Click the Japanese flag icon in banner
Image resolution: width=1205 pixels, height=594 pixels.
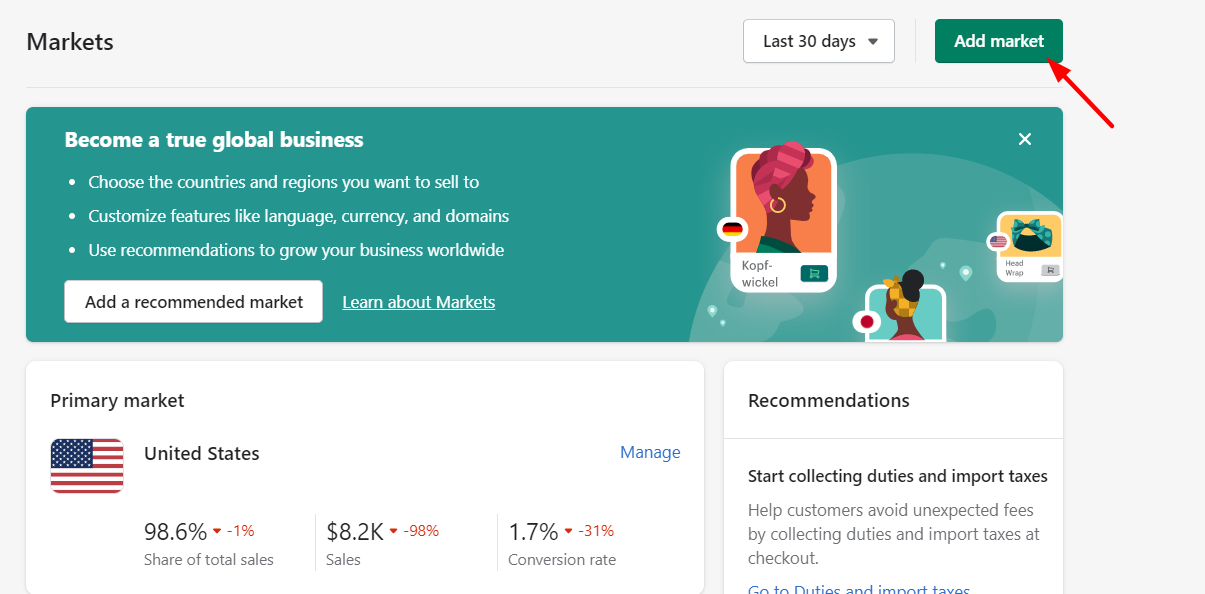coord(866,322)
